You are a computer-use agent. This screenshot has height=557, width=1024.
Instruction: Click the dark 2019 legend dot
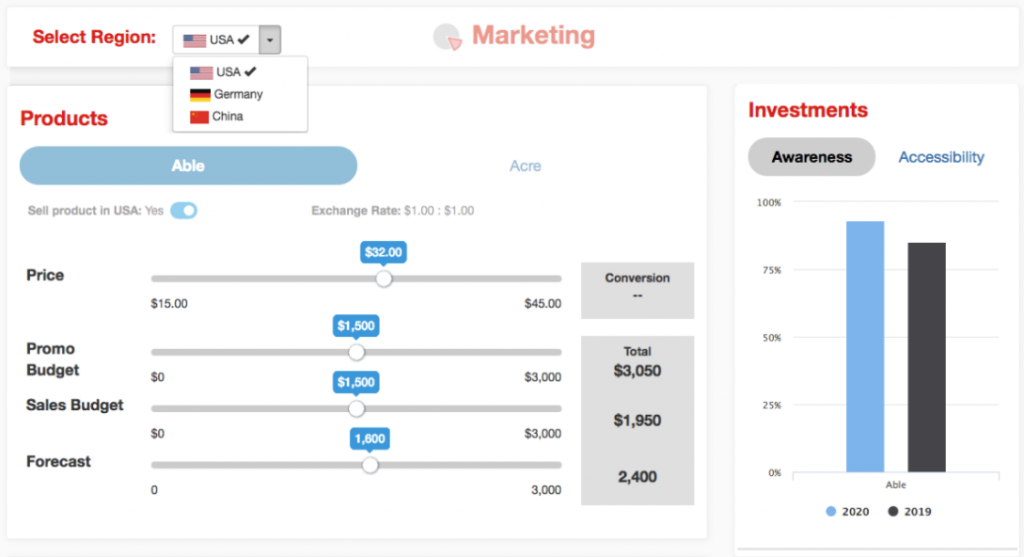(x=893, y=511)
